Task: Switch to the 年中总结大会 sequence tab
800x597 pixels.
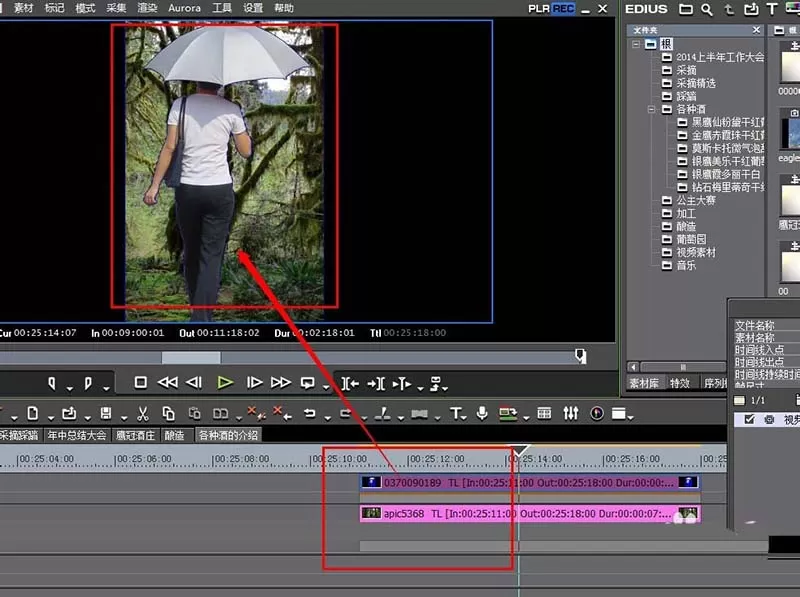Action: coord(77,435)
